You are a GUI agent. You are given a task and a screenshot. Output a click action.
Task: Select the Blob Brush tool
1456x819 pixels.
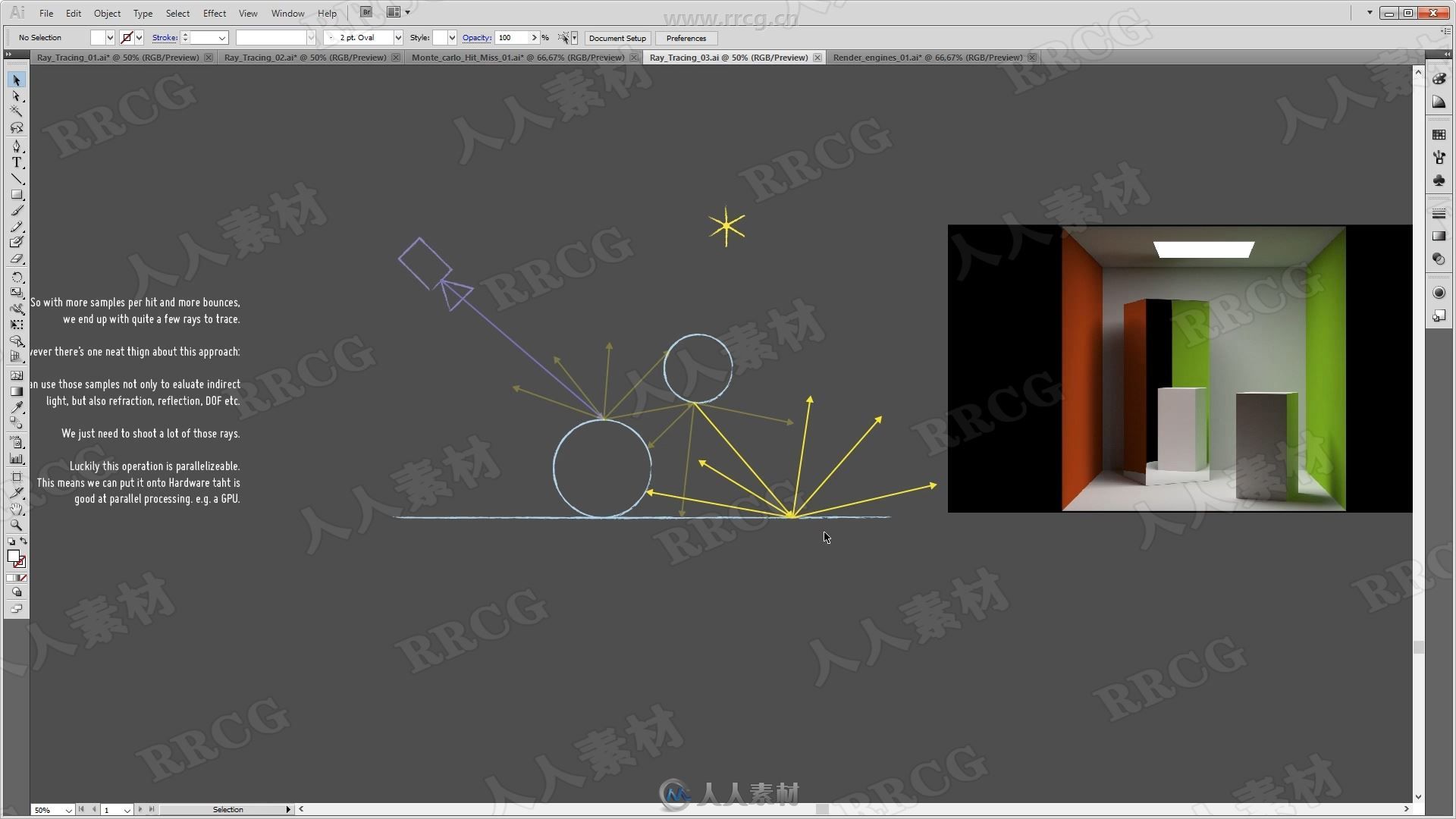[17, 243]
